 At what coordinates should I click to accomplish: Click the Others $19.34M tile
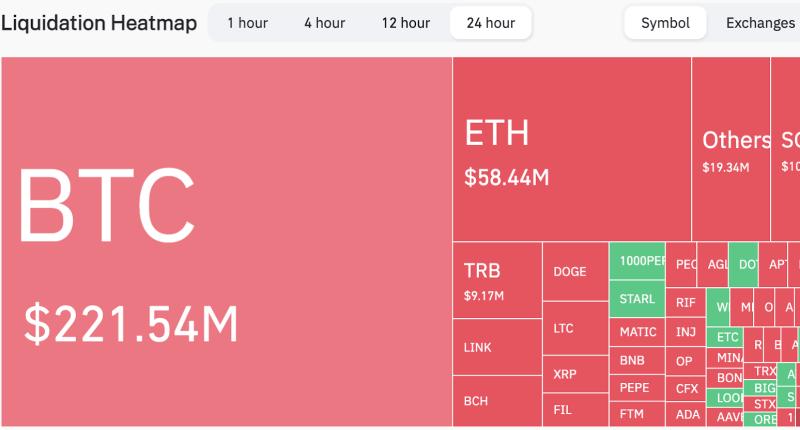pyautogui.click(x=731, y=149)
